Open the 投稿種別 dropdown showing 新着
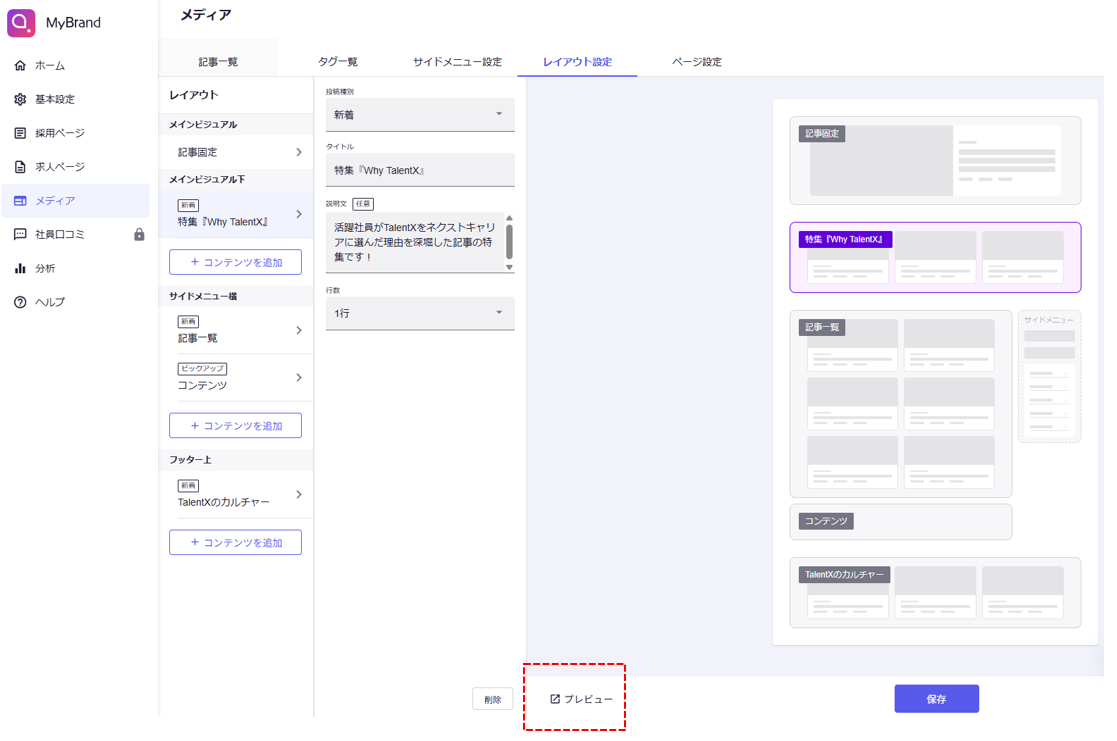 (x=419, y=115)
